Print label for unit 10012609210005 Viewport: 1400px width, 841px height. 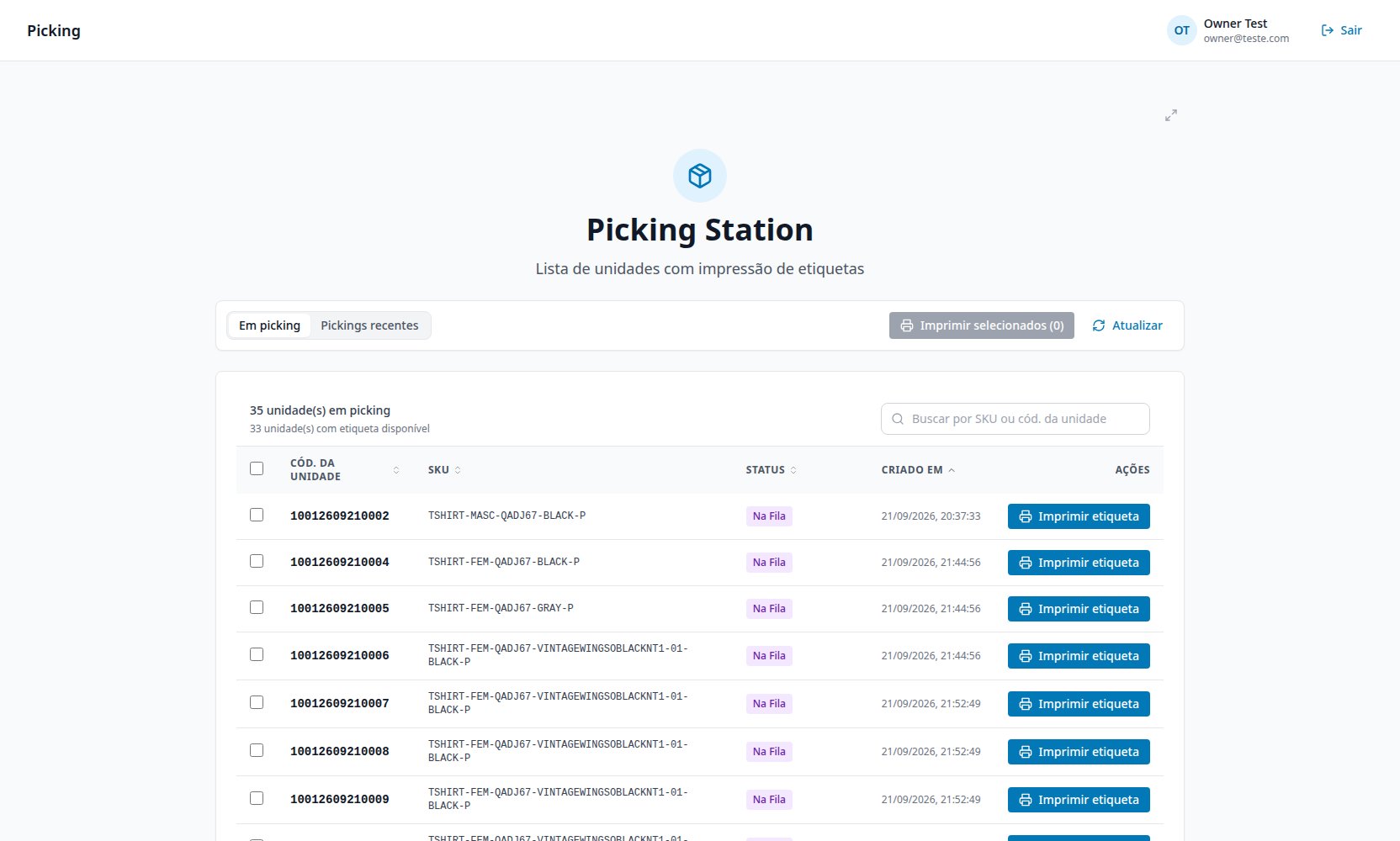(x=1079, y=609)
